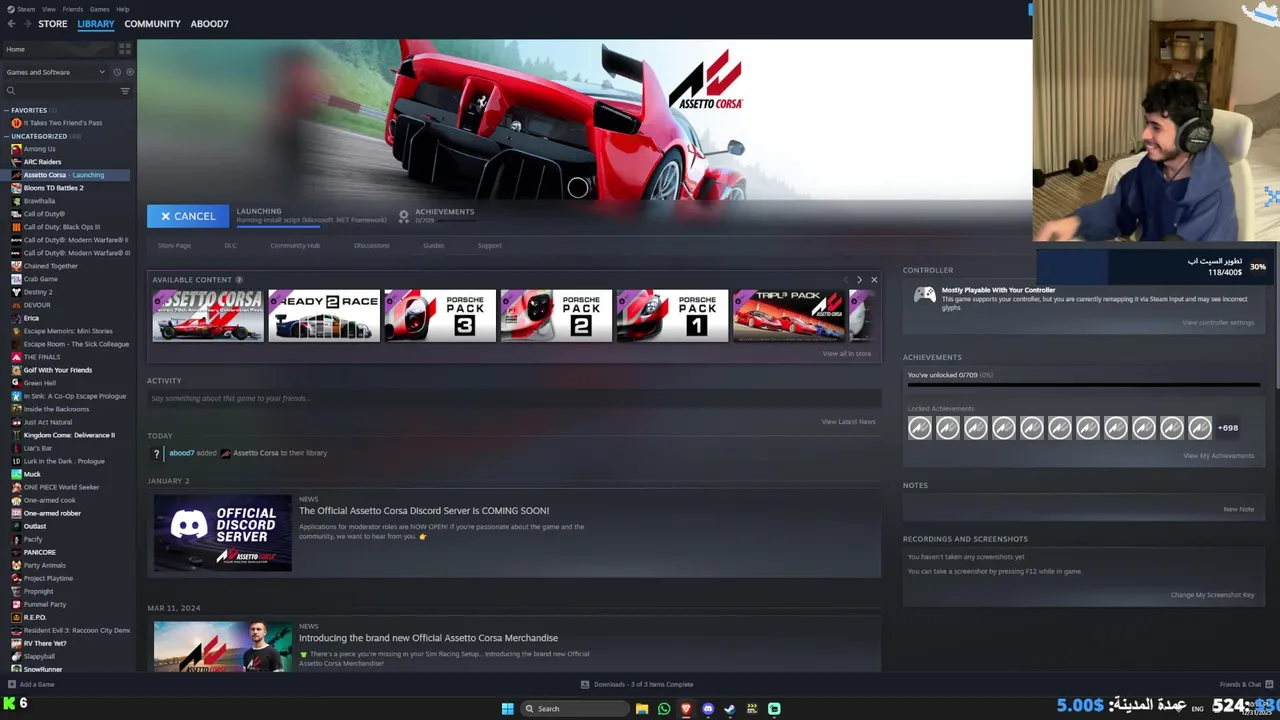The image size is (1280, 720).
Task: Open the Ready 2 Race DLC thumbnail
Action: (324, 316)
